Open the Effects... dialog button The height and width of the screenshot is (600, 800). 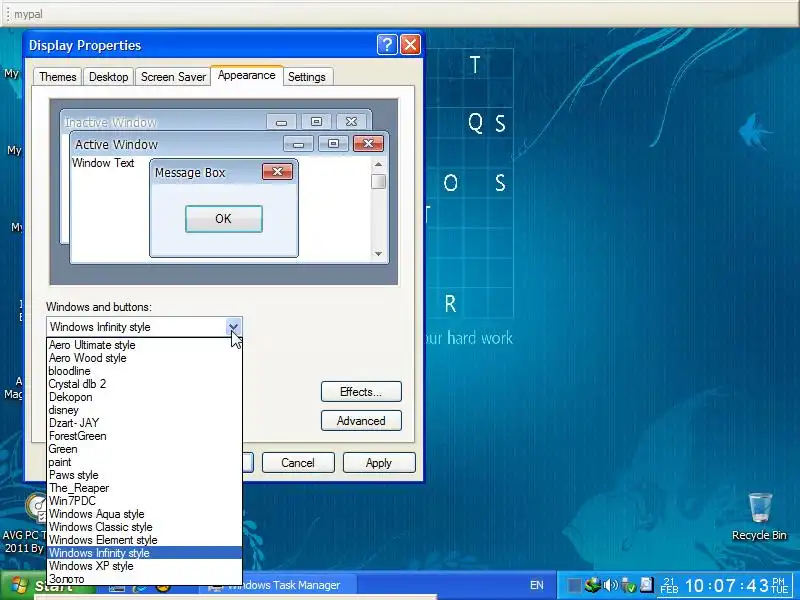(361, 392)
